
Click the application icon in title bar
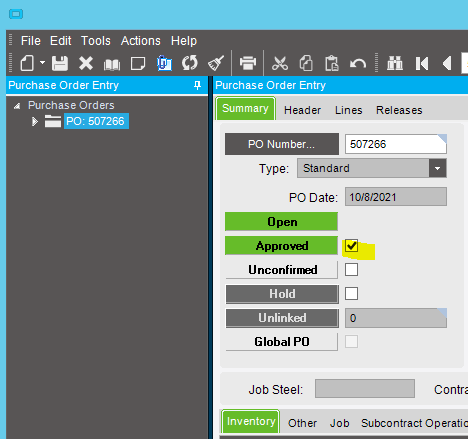pos(16,14)
